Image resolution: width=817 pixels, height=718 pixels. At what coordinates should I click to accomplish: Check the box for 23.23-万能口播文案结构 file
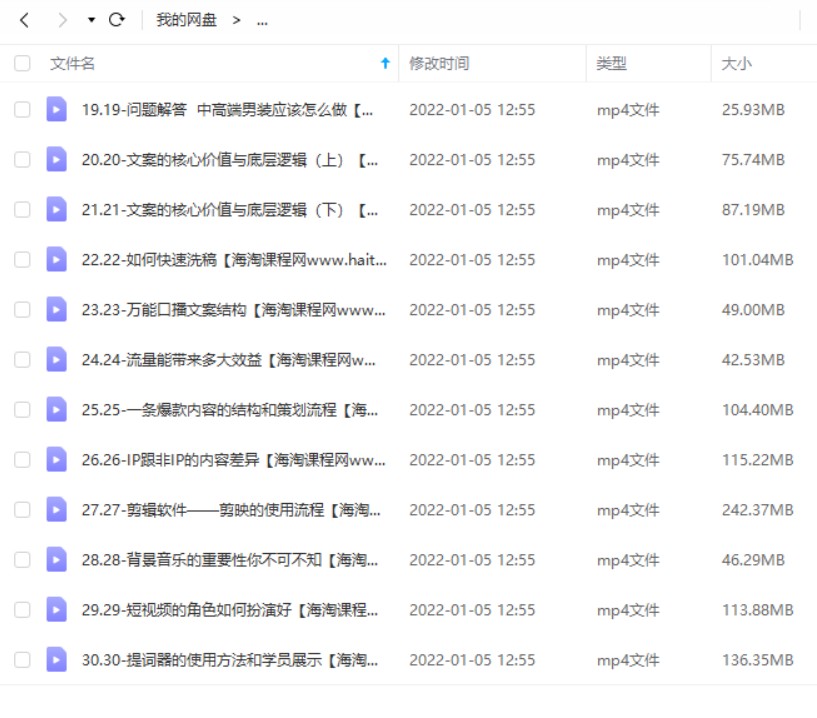(x=22, y=310)
